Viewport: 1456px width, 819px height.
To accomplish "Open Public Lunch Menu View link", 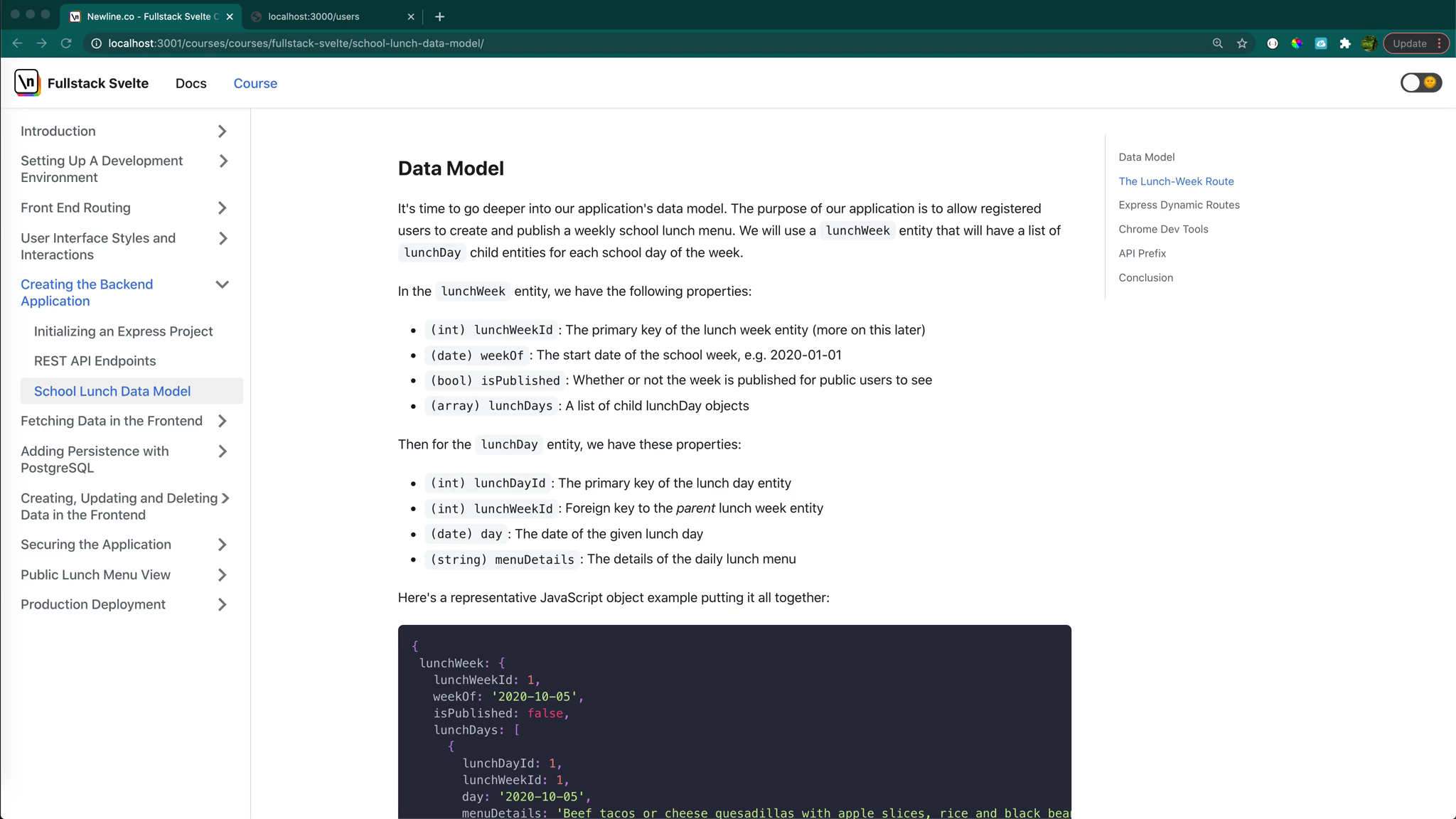I will pyautogui.click(x=95, y=574).
